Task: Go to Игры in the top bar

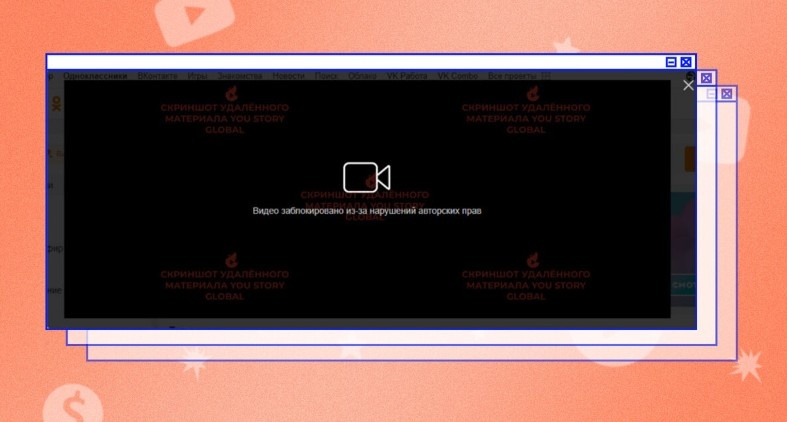Action: (x=197, y=76)
